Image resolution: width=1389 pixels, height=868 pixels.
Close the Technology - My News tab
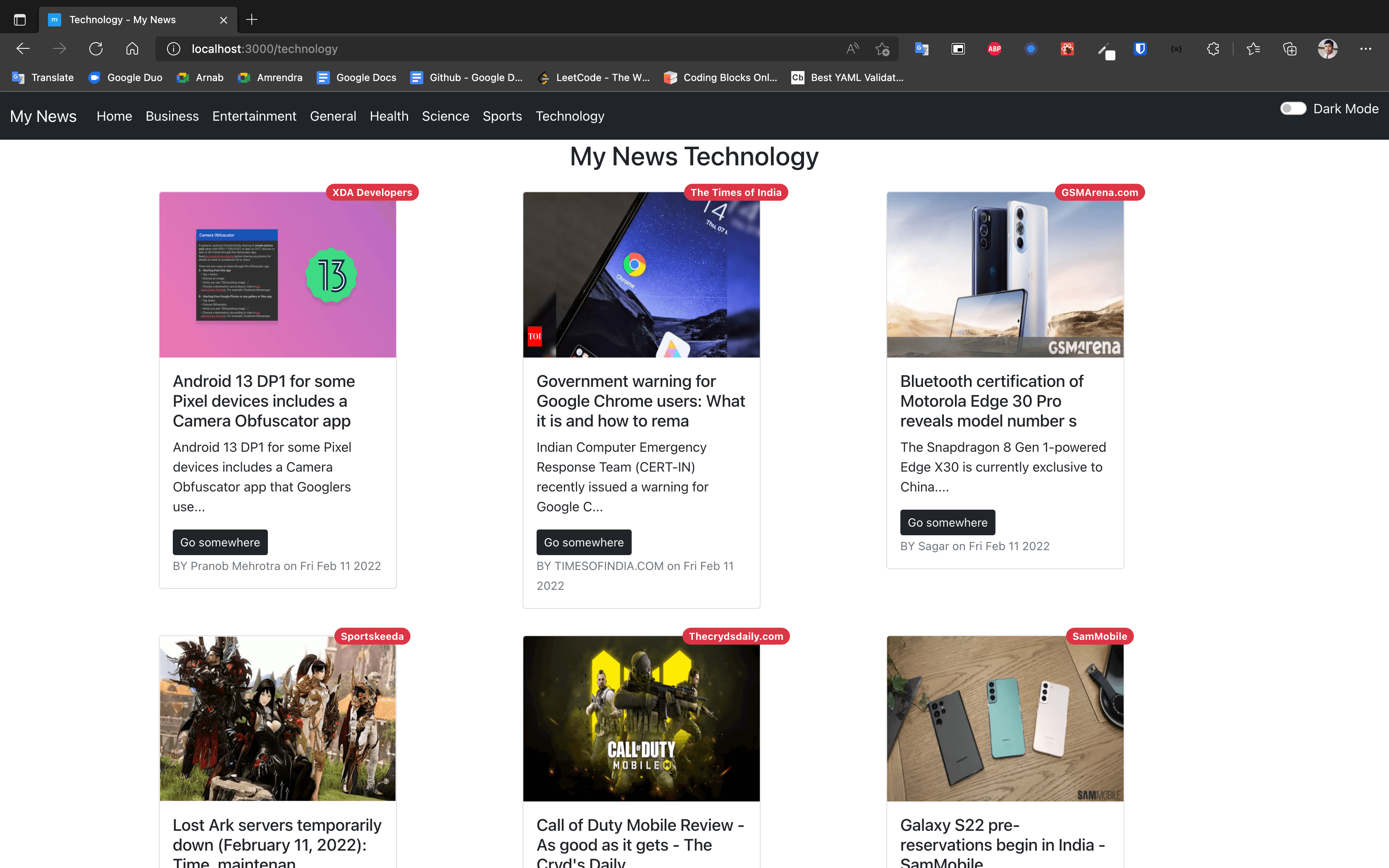pyautogui.click(x=223, y=20)
